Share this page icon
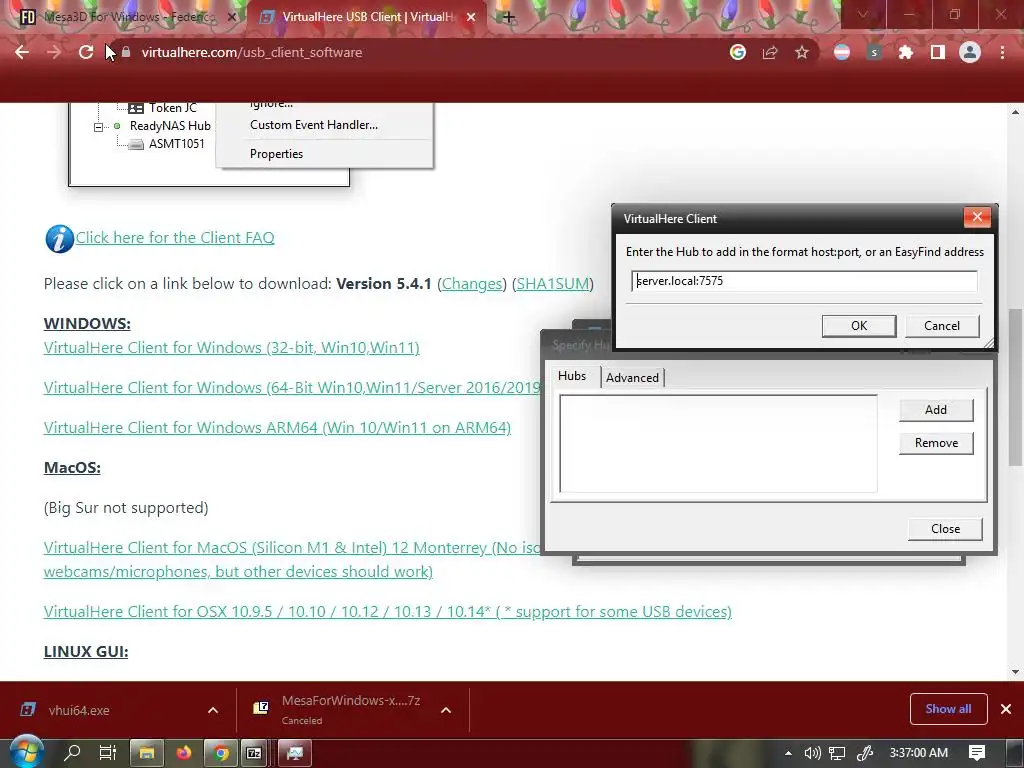Screen dimensions: 1024x768 tap(770, 52)
